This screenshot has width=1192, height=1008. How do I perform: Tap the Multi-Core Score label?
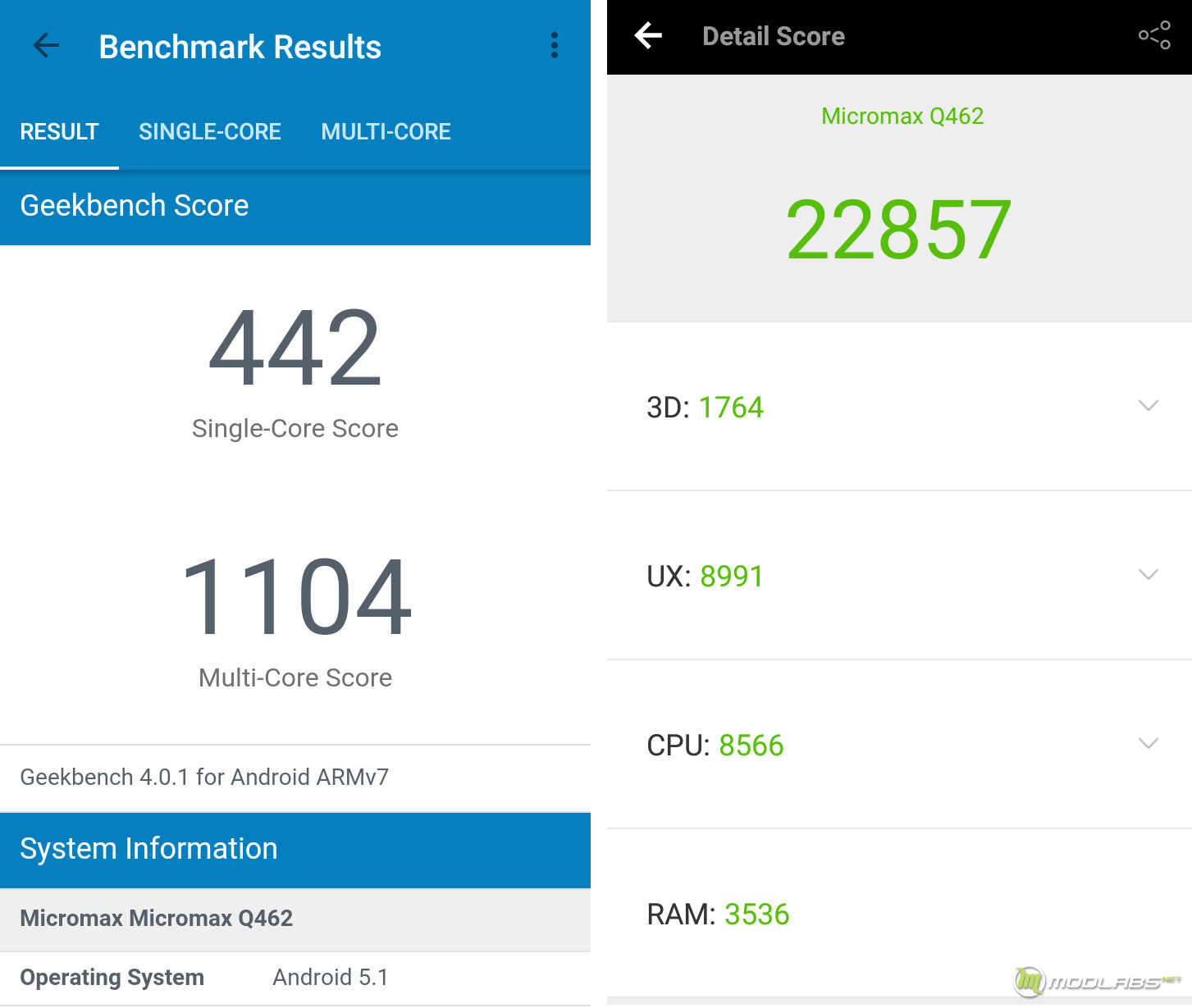coord(295,677)
